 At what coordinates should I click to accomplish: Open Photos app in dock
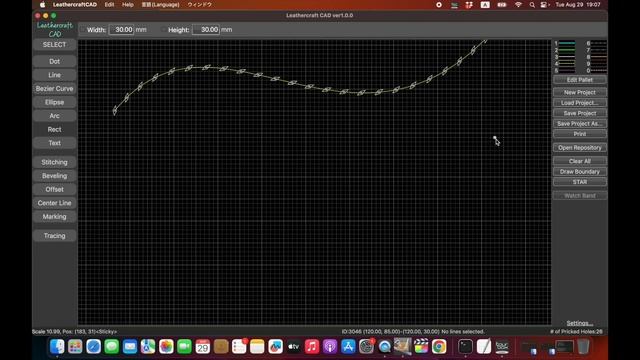166,347
